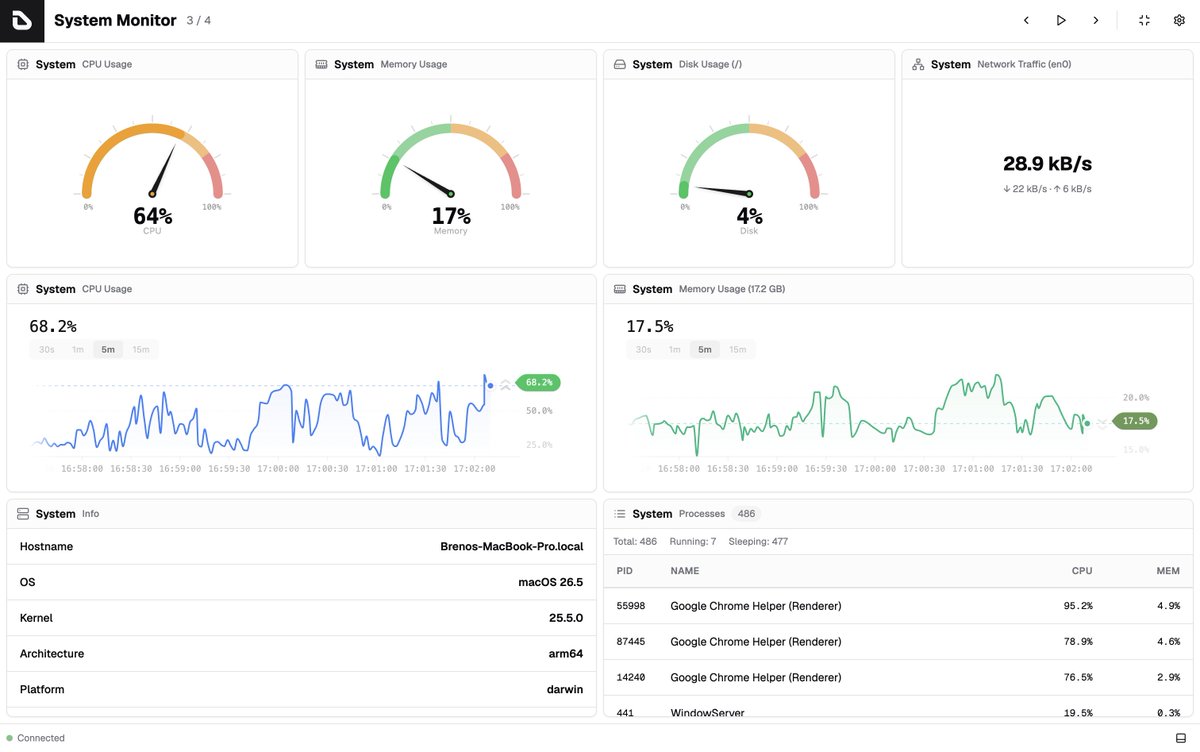Click hostname value Brenos-MacBook-Pro.local

coord(511,547)
